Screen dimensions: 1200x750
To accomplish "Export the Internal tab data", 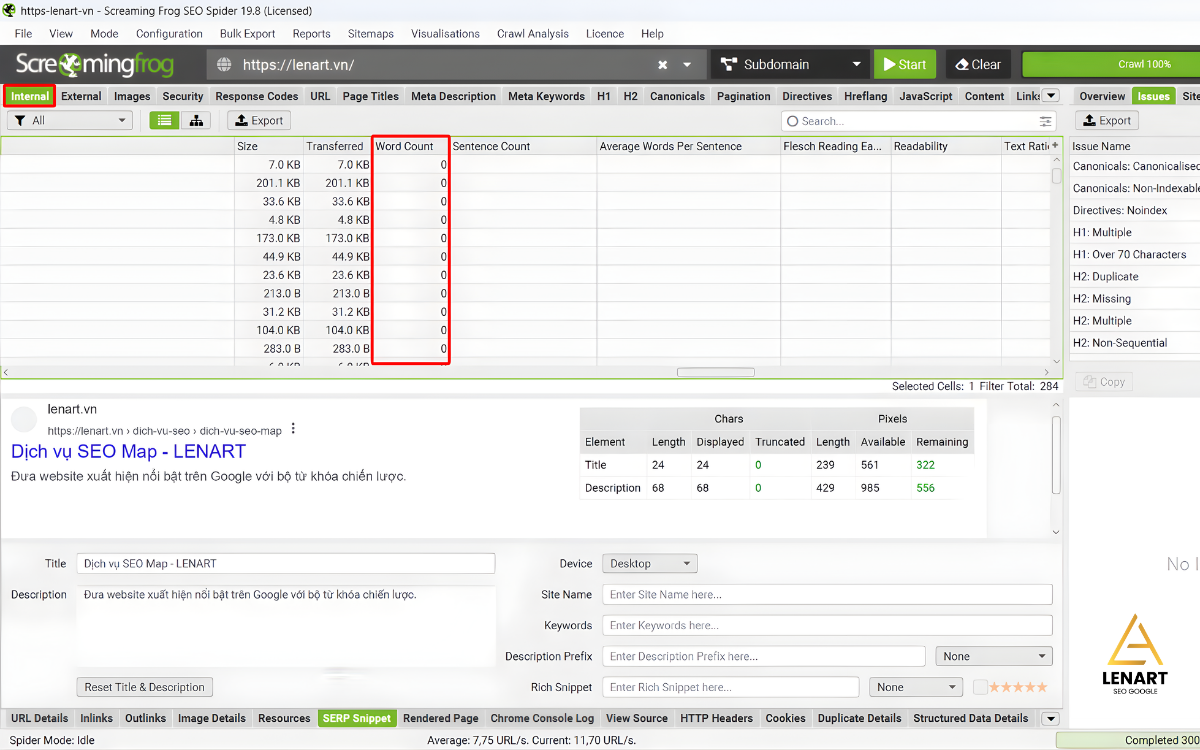I will click(259, 121).
